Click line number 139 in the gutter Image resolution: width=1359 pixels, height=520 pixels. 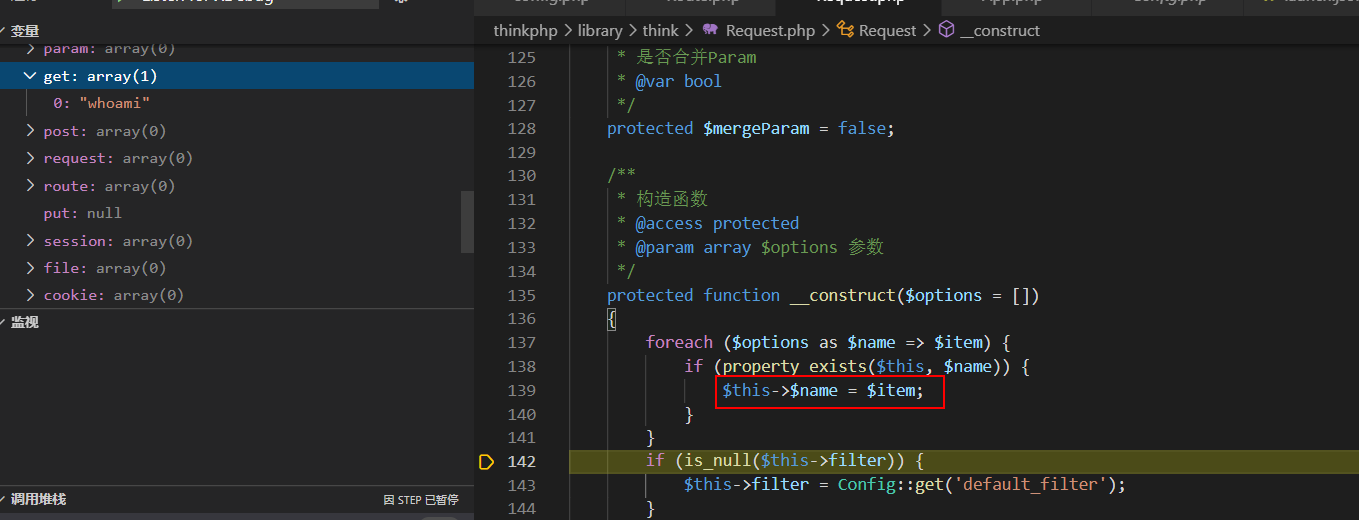point(521,390)
